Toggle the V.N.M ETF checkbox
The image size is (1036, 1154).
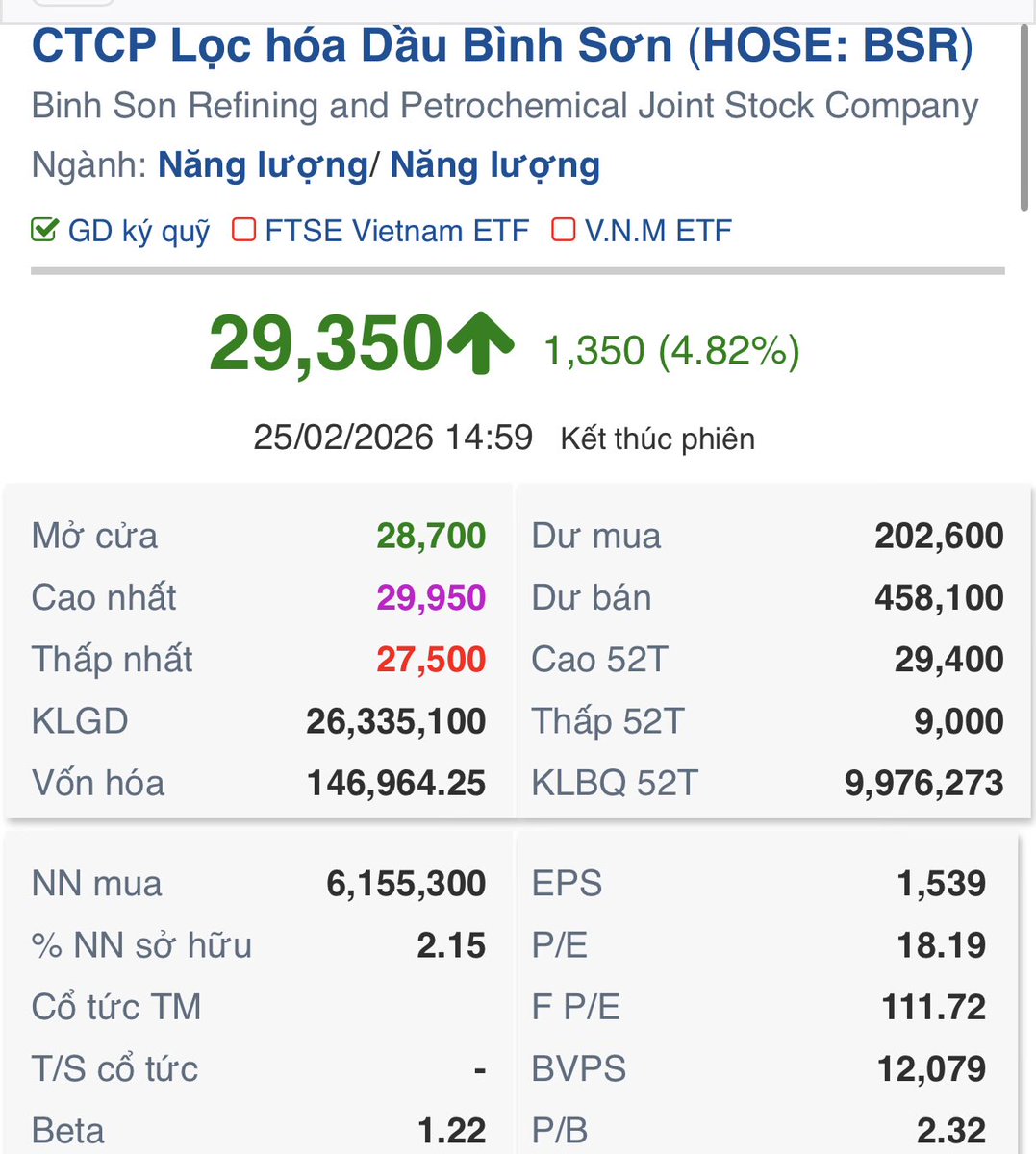click(564, 230)
